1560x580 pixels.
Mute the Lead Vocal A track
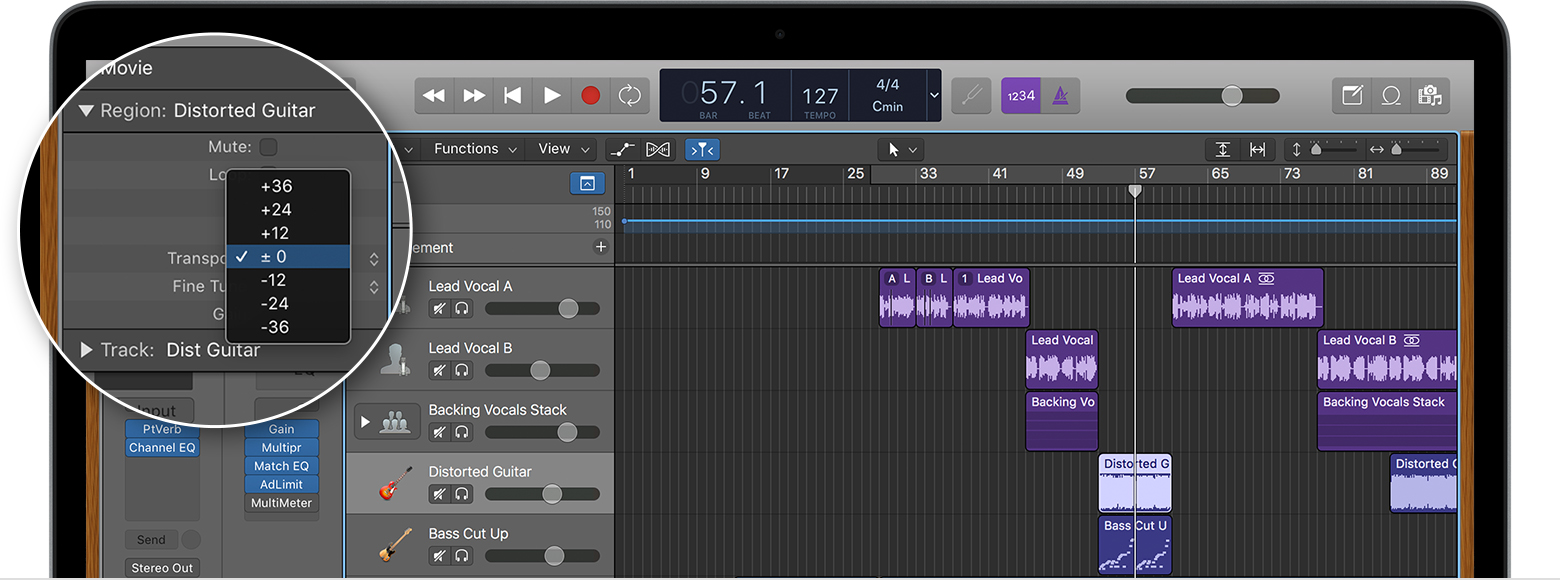439,309
